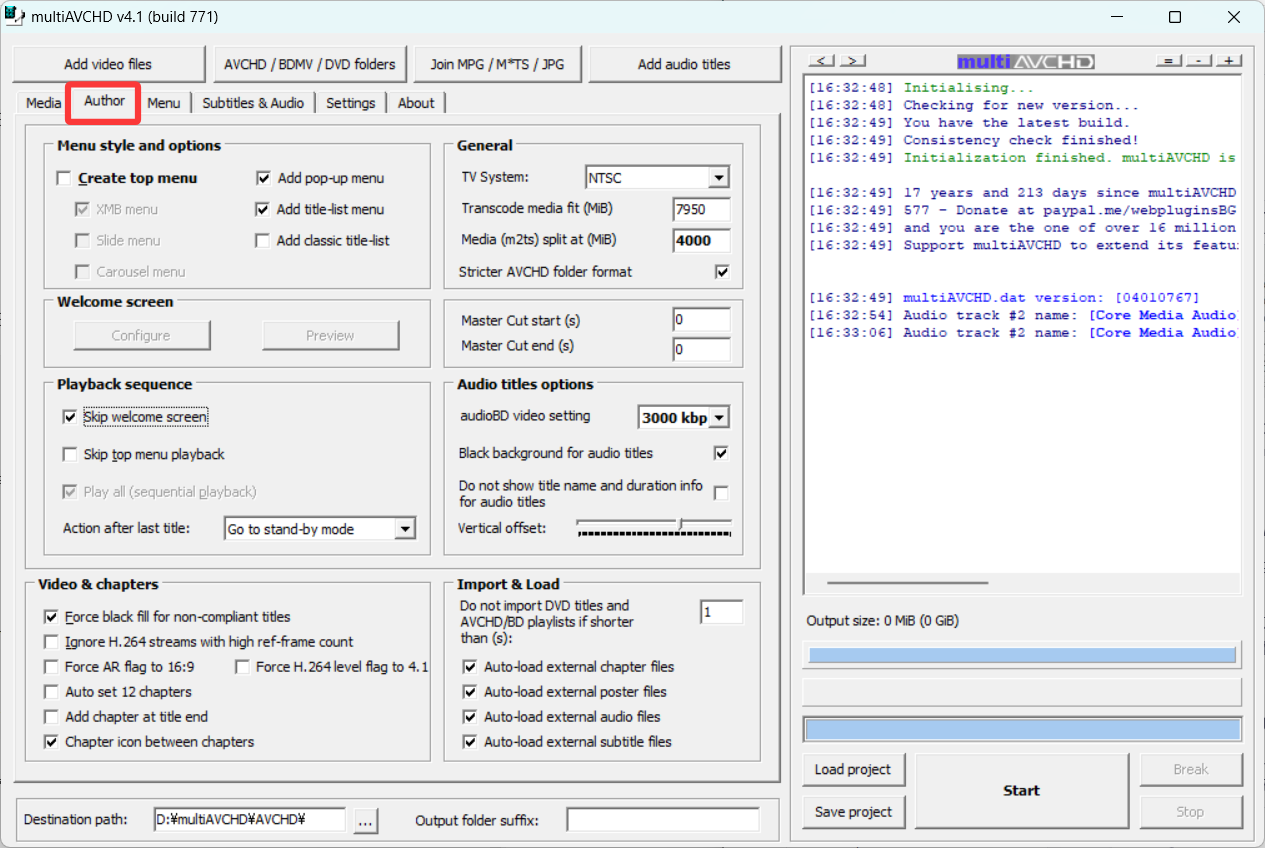Click Master Cut start (s) field

(x=701, y=320)
